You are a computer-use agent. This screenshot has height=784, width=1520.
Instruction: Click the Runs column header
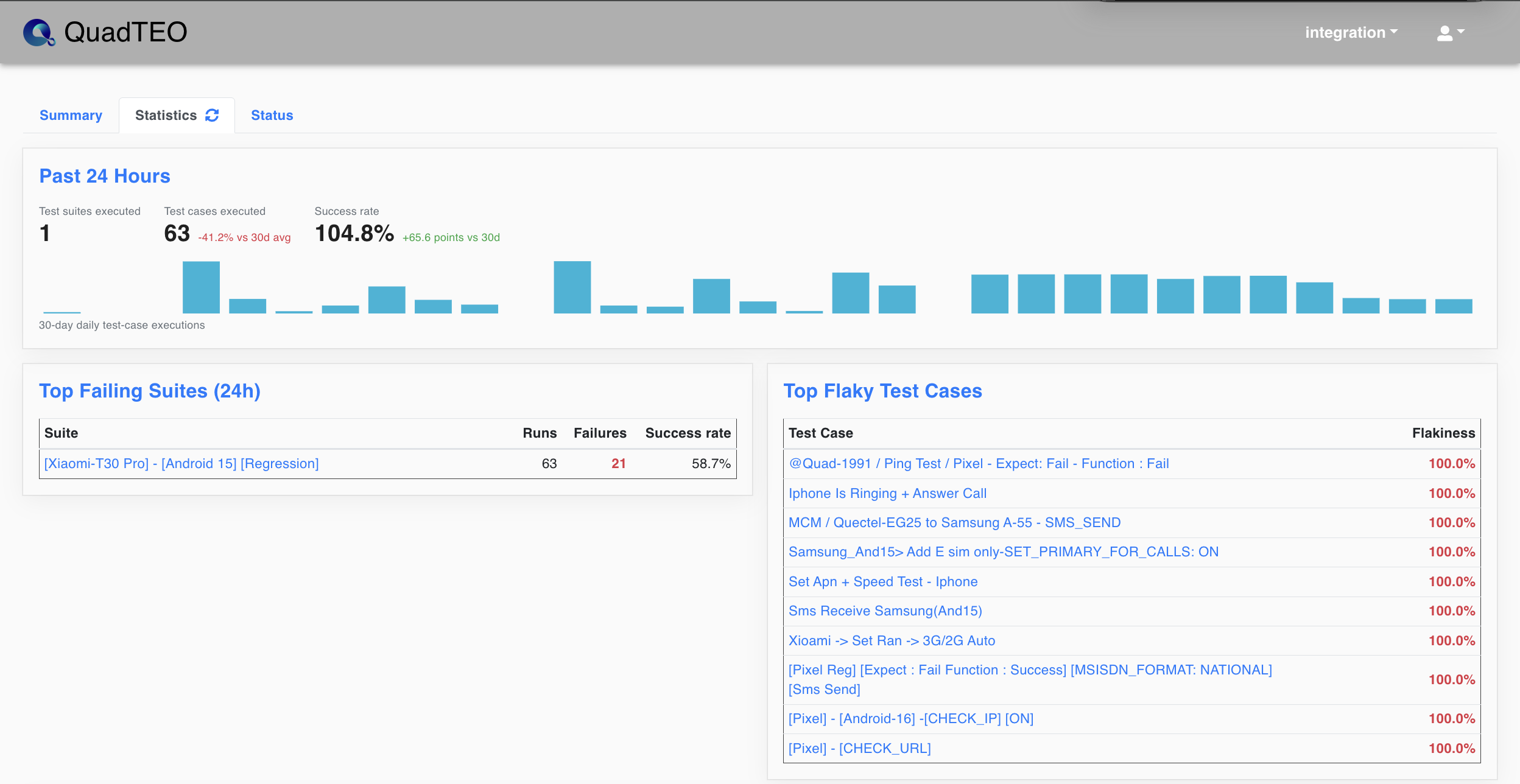540,433
